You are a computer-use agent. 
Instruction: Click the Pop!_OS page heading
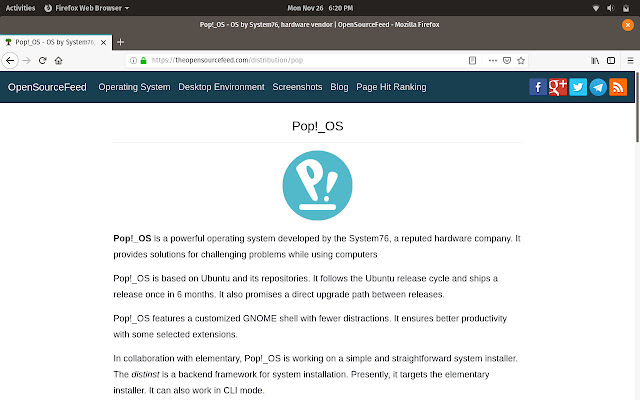pyautogui.click(x=318, y=126)
